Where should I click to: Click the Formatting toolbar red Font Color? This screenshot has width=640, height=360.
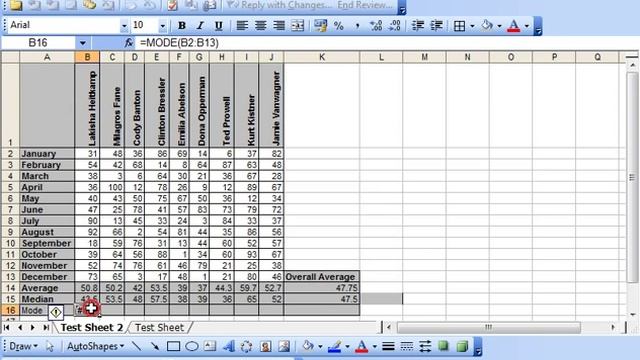click(x=513, y=26)
